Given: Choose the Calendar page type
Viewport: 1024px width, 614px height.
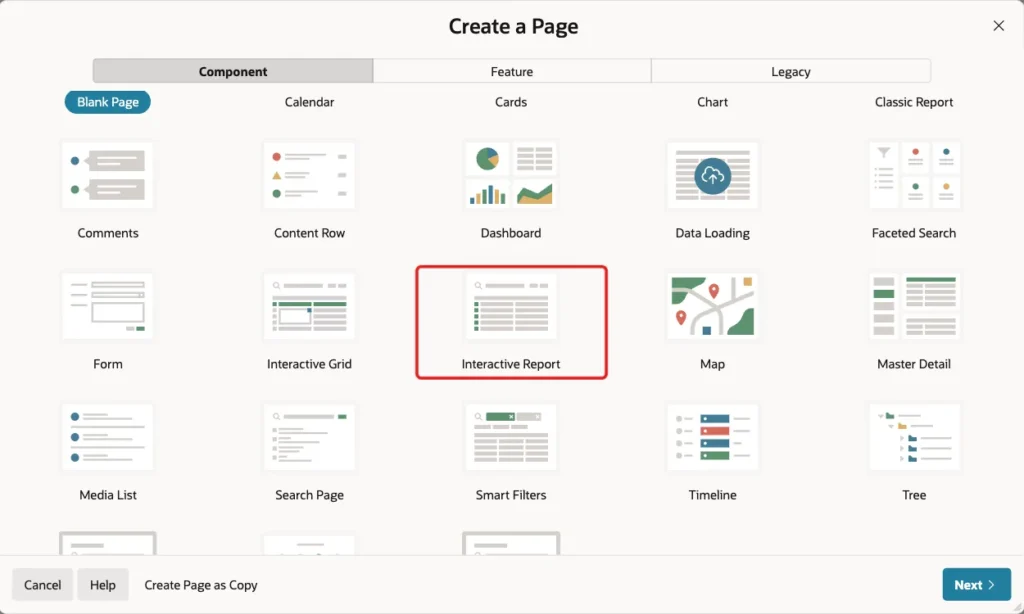Looking at the screenshot, I should (x=310, y=102).
